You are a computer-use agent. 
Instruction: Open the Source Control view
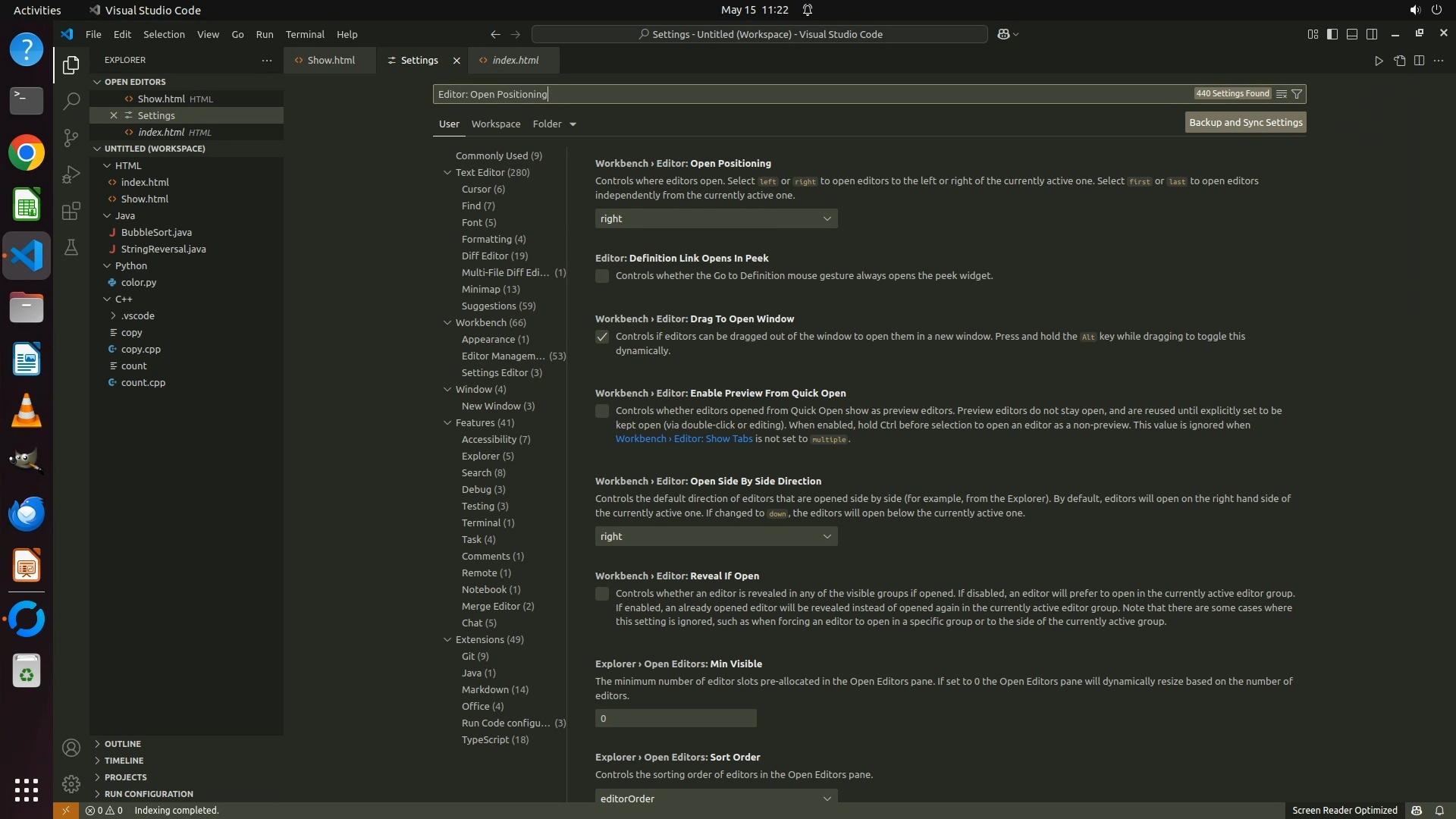coord(71,137)
